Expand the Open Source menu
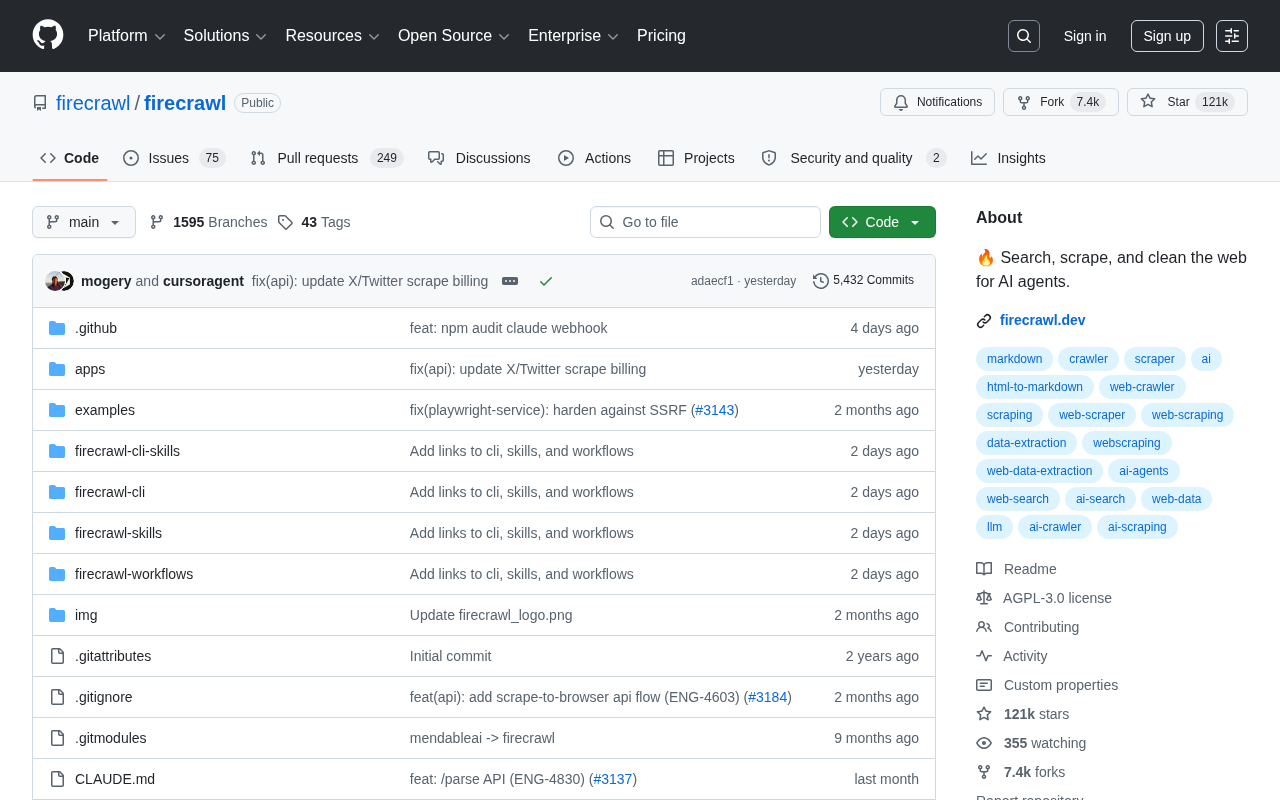This screenshot has width=1280, height=800. tap(454, 36)
